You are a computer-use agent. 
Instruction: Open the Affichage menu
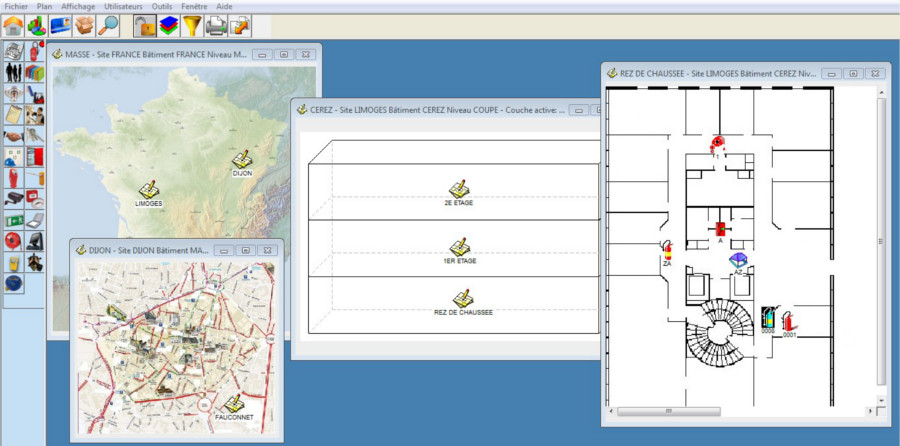point(79,5)
